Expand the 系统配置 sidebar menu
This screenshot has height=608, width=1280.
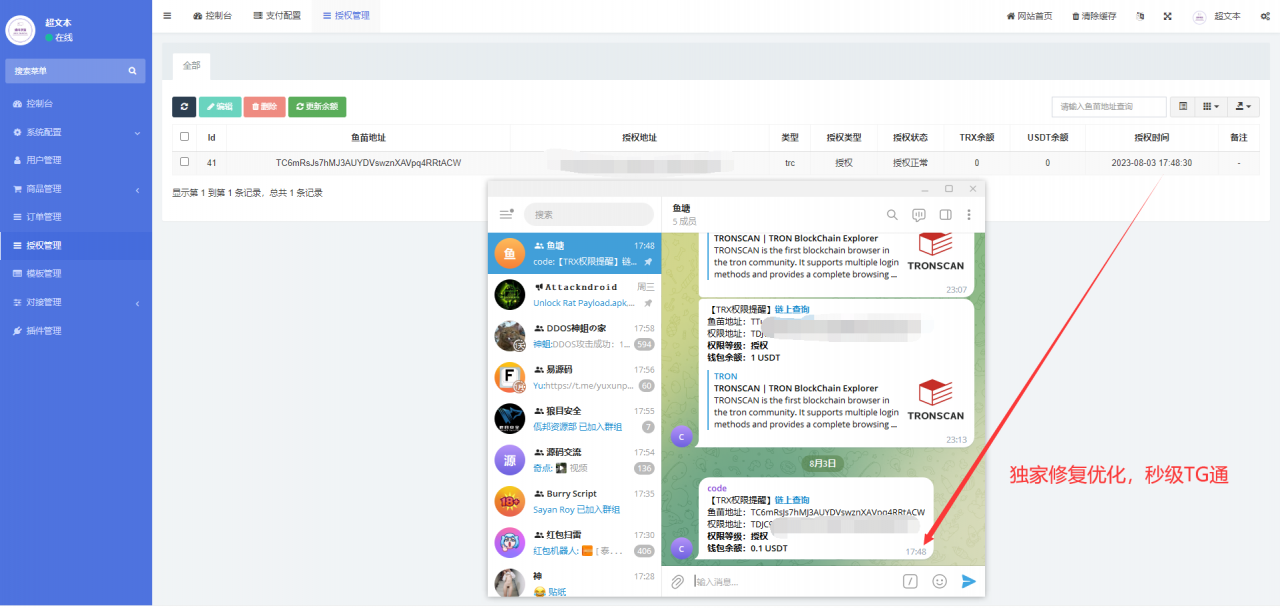coord(76,132)
